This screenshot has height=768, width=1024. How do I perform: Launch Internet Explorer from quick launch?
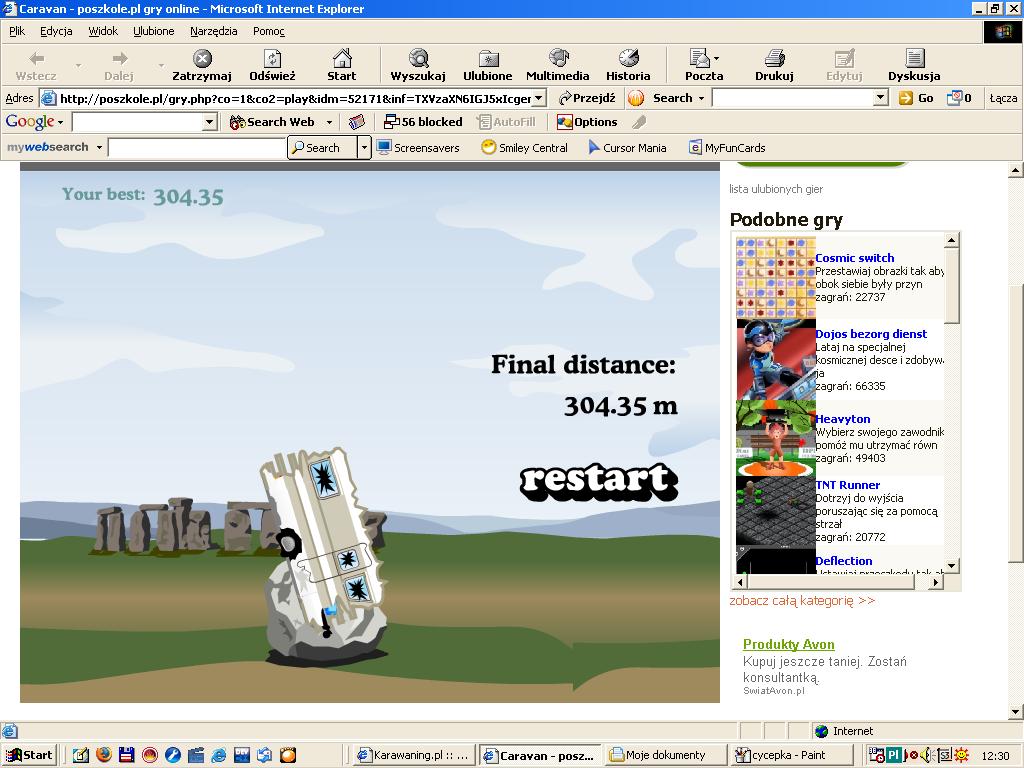[x=219, y=755]
